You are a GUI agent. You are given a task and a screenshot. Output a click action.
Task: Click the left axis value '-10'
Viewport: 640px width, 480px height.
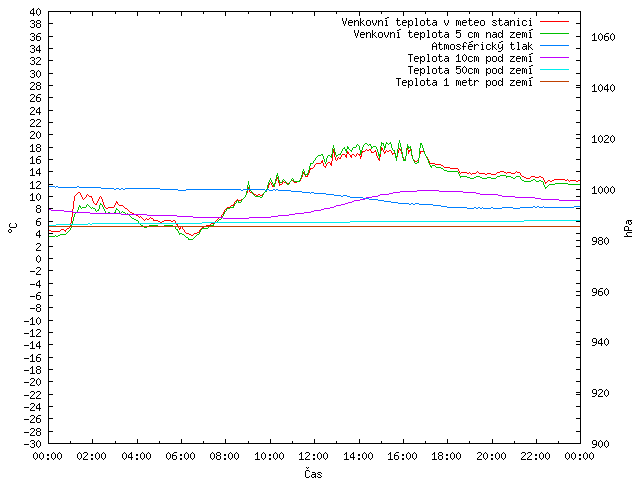pyautogui.click(x=33, y=320)
